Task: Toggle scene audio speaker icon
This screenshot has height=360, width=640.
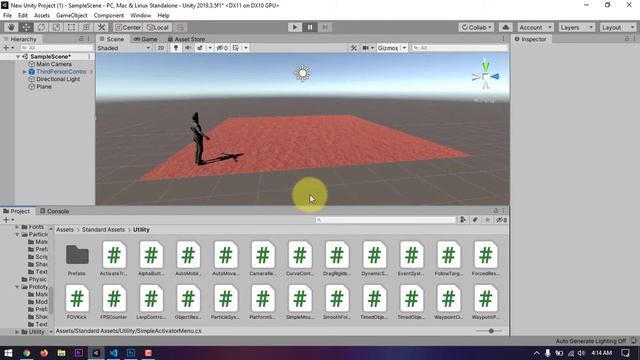Action: point(188,48)
